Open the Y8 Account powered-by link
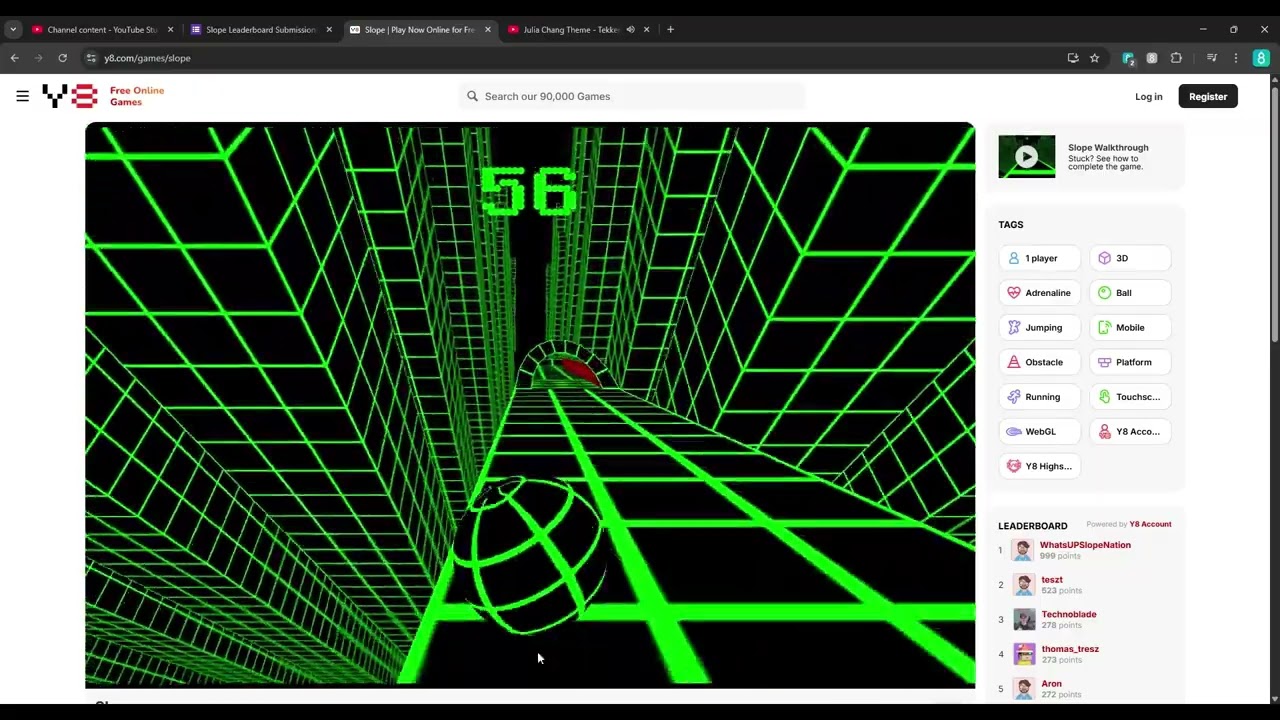This screenshot has width=1280, height=720. coord(1150,524)
